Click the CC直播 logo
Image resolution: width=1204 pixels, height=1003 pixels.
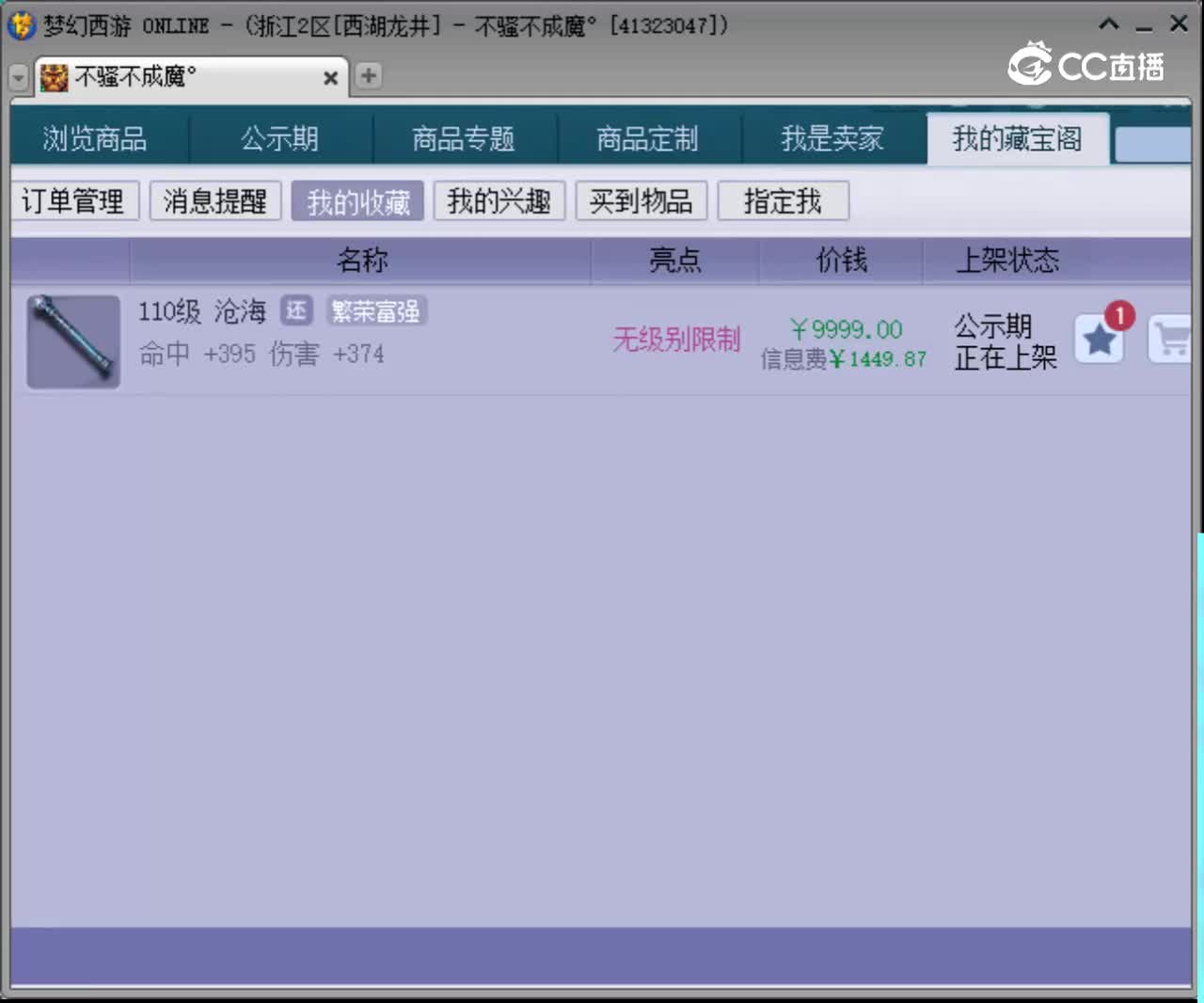[x=1086, y=65]
